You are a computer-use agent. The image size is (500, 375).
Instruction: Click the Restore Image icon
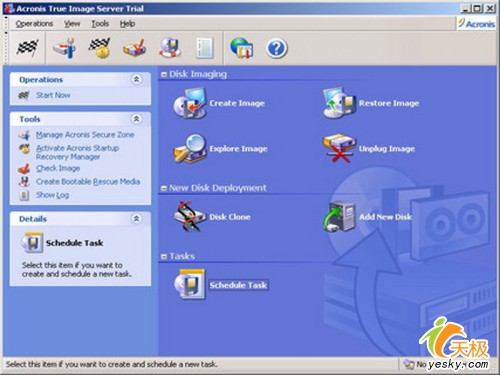pyautogui.click(x=339, y=103)
